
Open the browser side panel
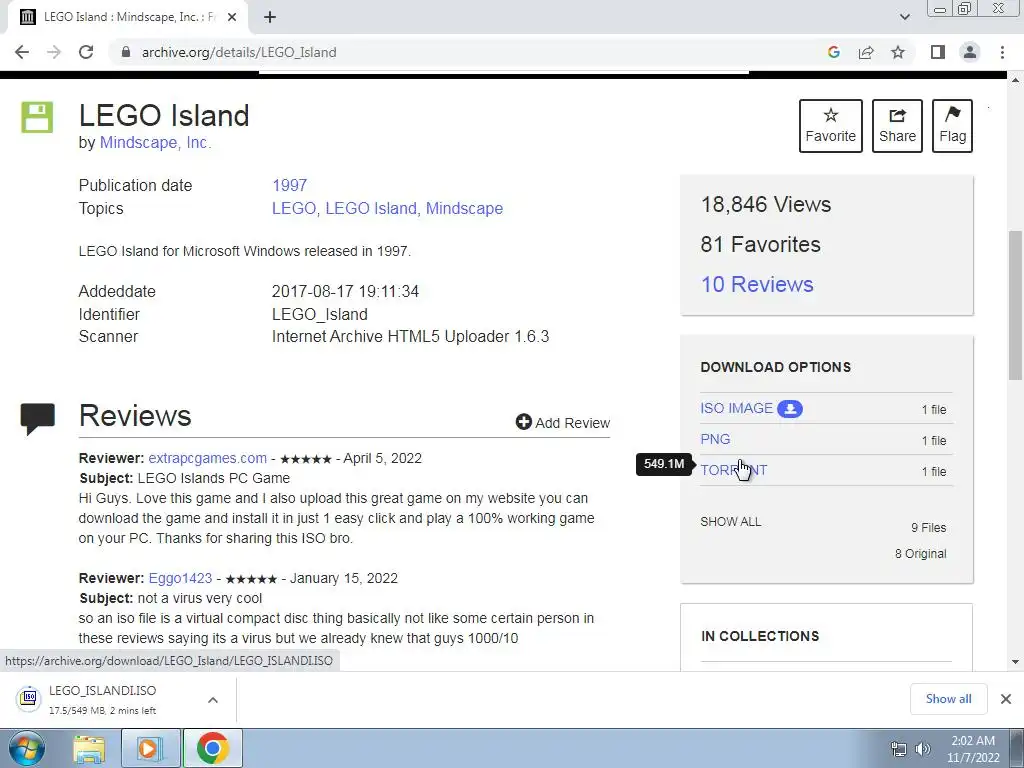938,52
